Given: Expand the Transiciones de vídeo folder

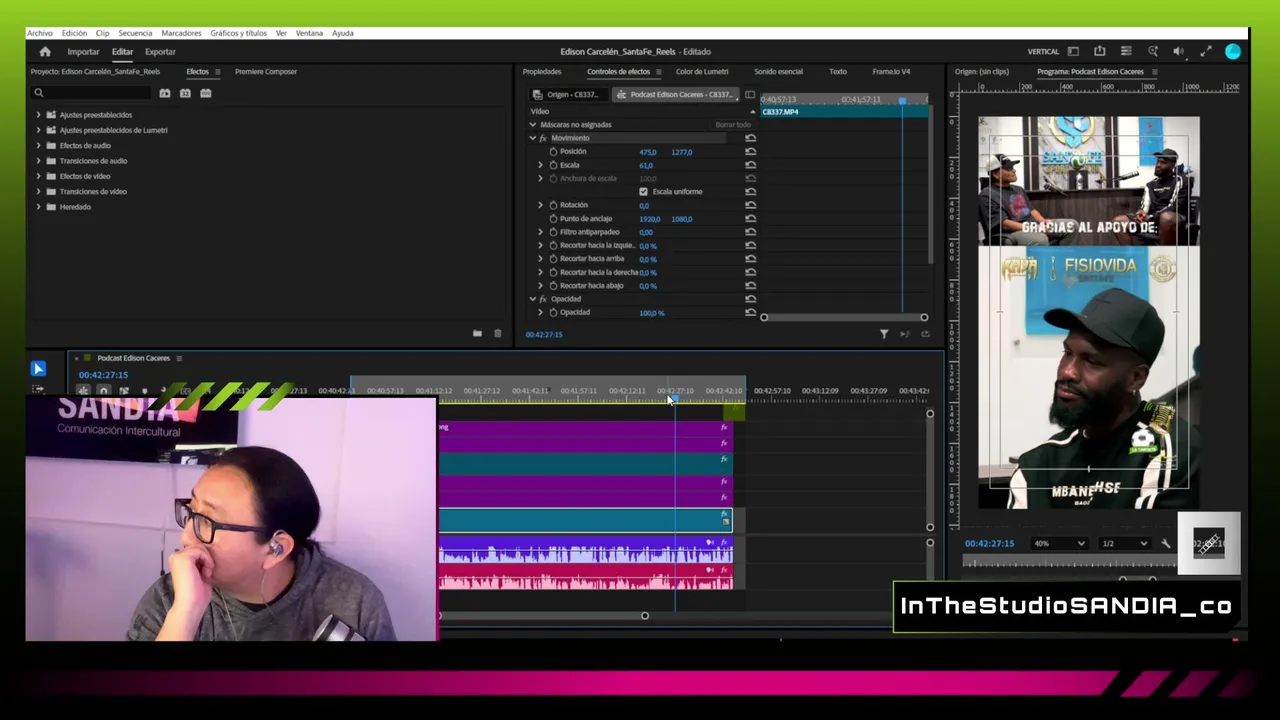Looking at the screenshot, I should click(38, 191).
